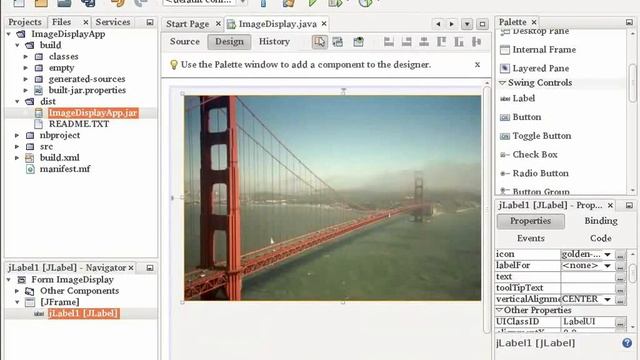Click second alignment icon in designer toolbar

406,42
